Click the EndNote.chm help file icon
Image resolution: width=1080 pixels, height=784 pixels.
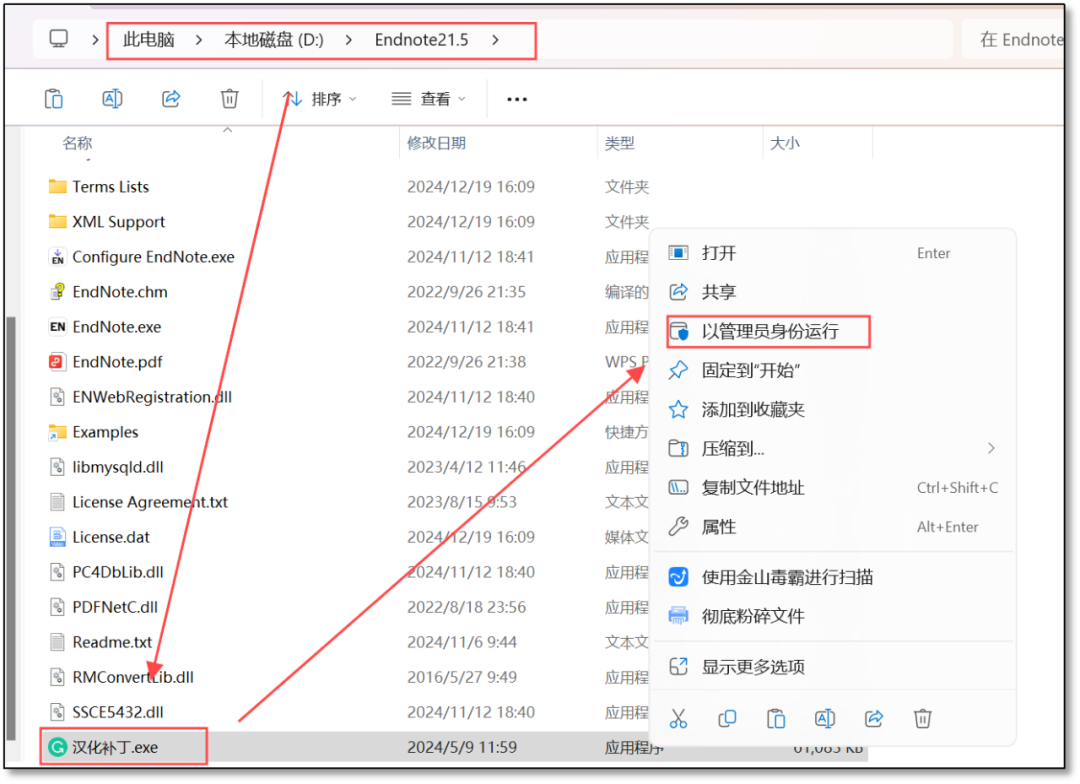[58, 292]
